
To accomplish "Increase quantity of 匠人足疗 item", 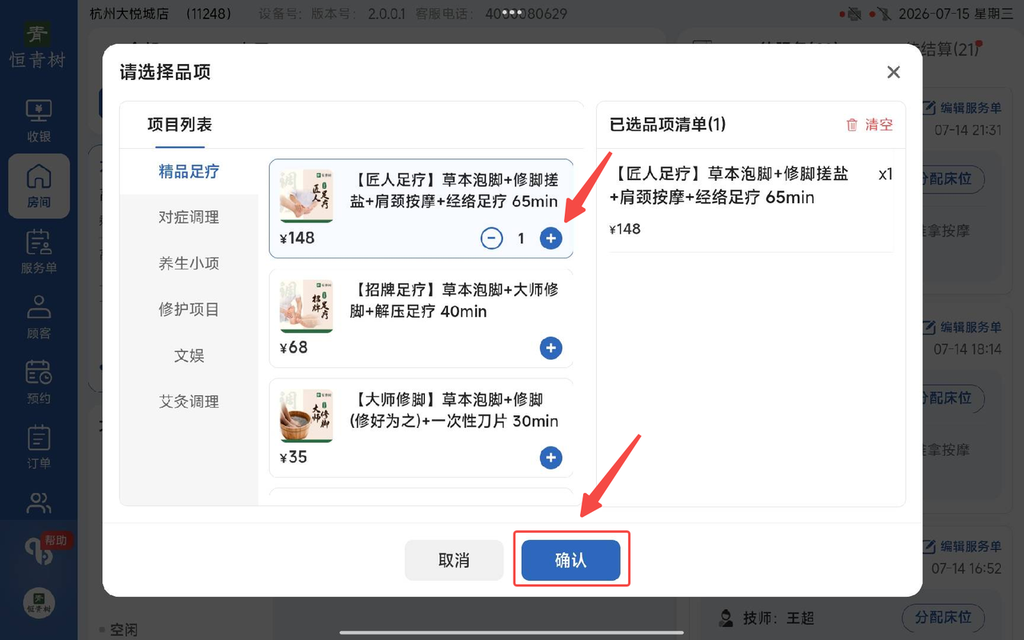I will [x=551, y=238].
